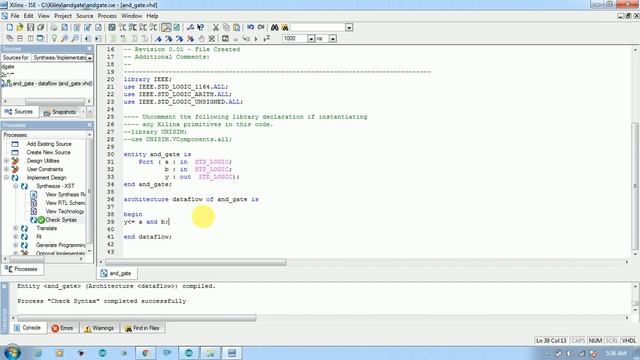This screenshot has width=640, height=360.
Task: Expand the Generate Programming File node
Action: (16, 245)
